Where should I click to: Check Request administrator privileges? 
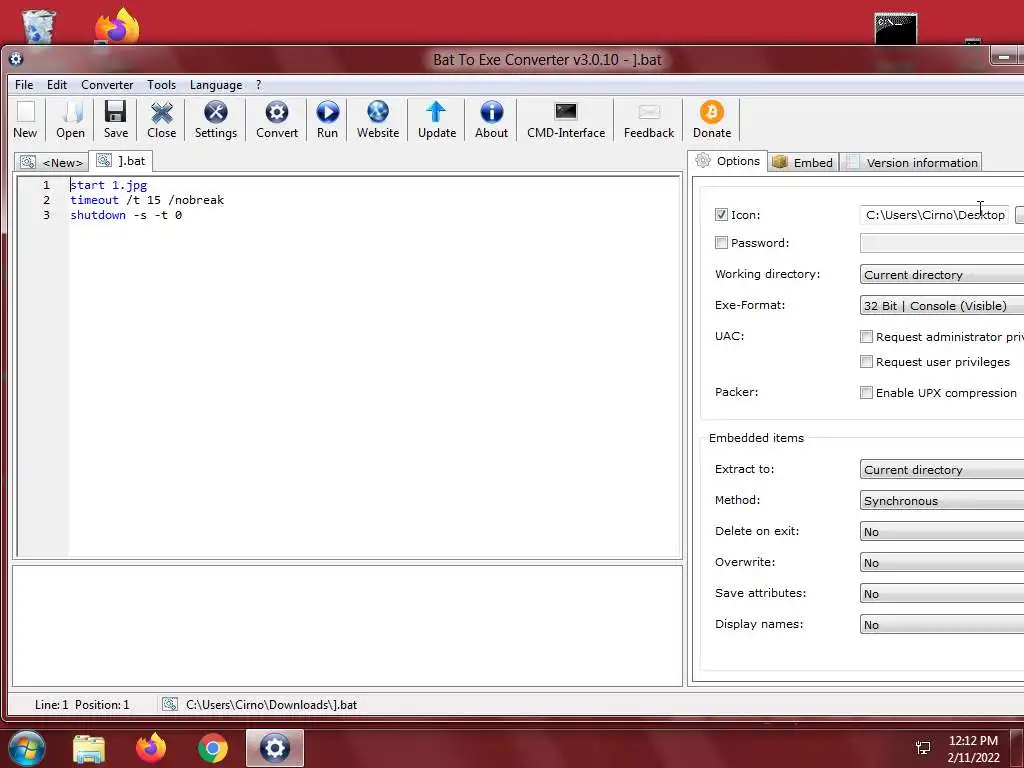click(866, 336)
